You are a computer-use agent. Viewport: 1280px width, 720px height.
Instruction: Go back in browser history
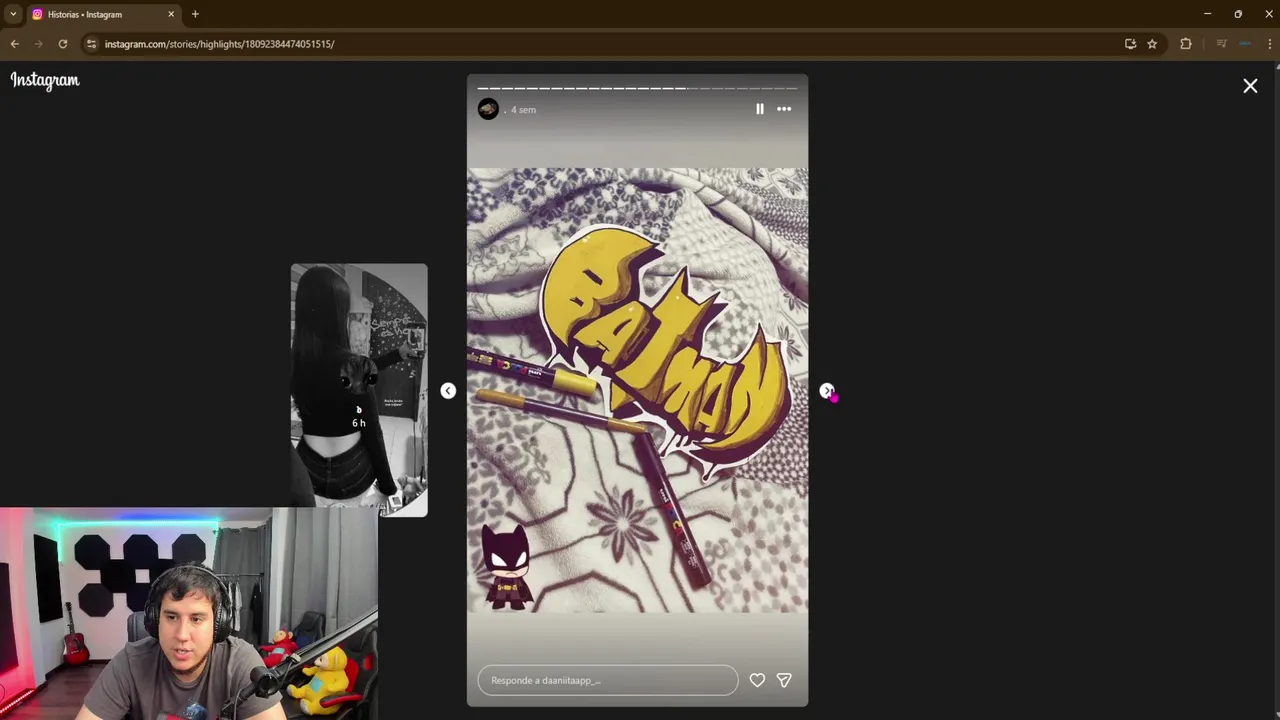click(15, 44)
